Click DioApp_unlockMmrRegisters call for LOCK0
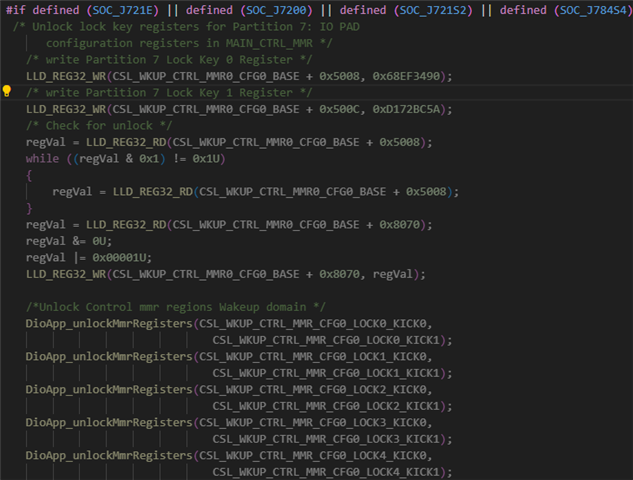The height and width of the screenshot is (480, 633). 109,324
